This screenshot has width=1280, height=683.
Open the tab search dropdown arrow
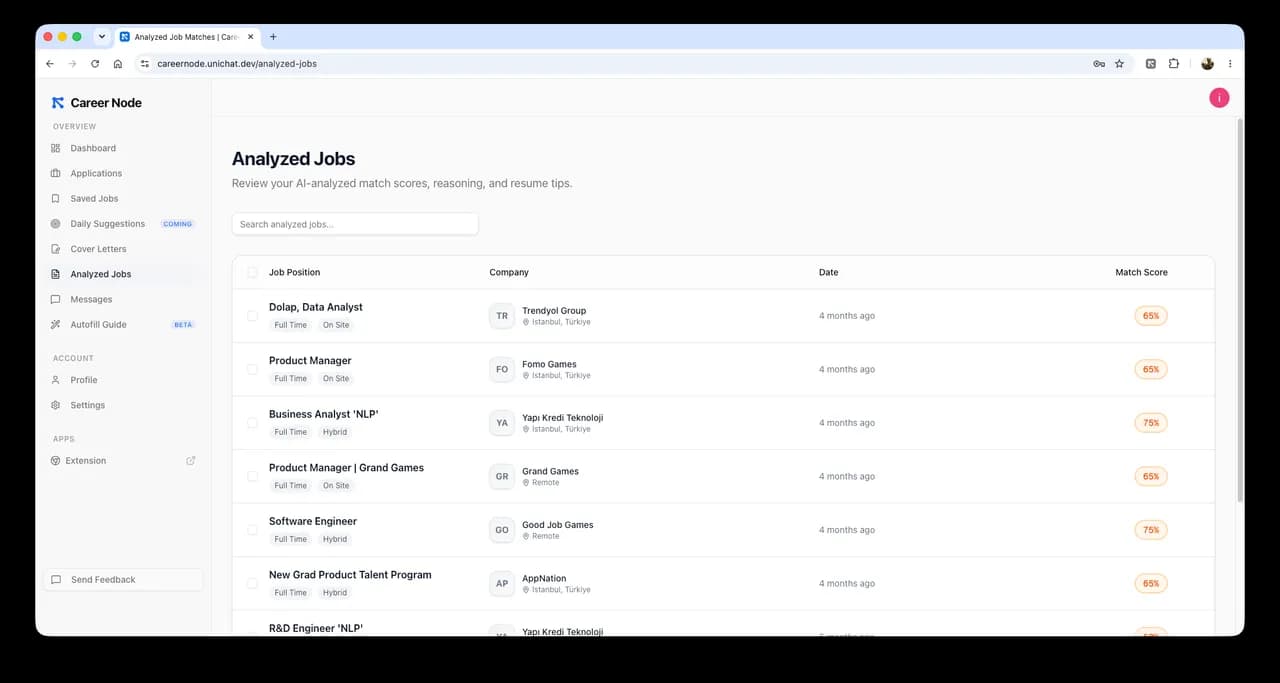coord(102,37)
